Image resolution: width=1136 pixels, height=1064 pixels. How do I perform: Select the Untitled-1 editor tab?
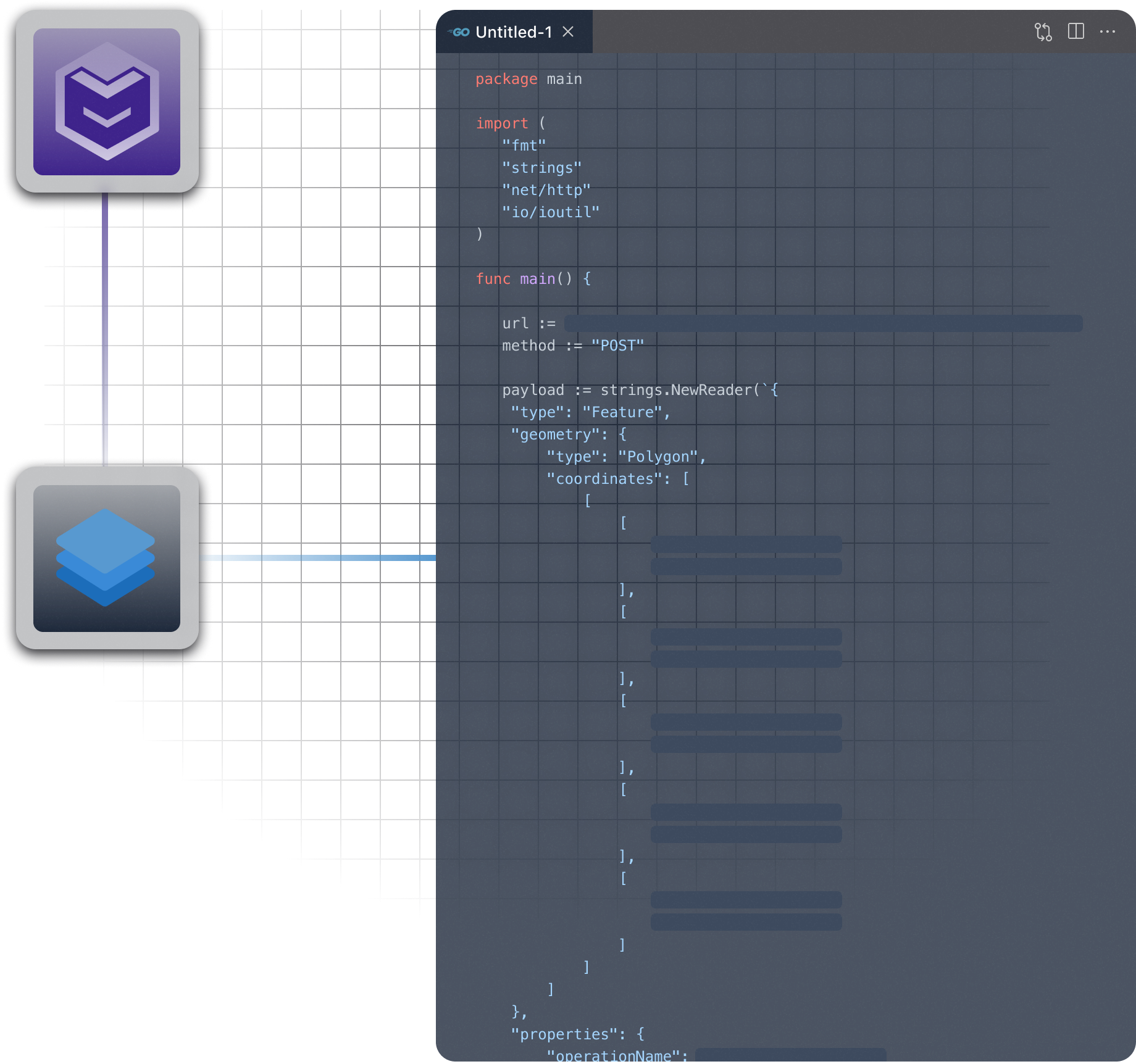514,31
